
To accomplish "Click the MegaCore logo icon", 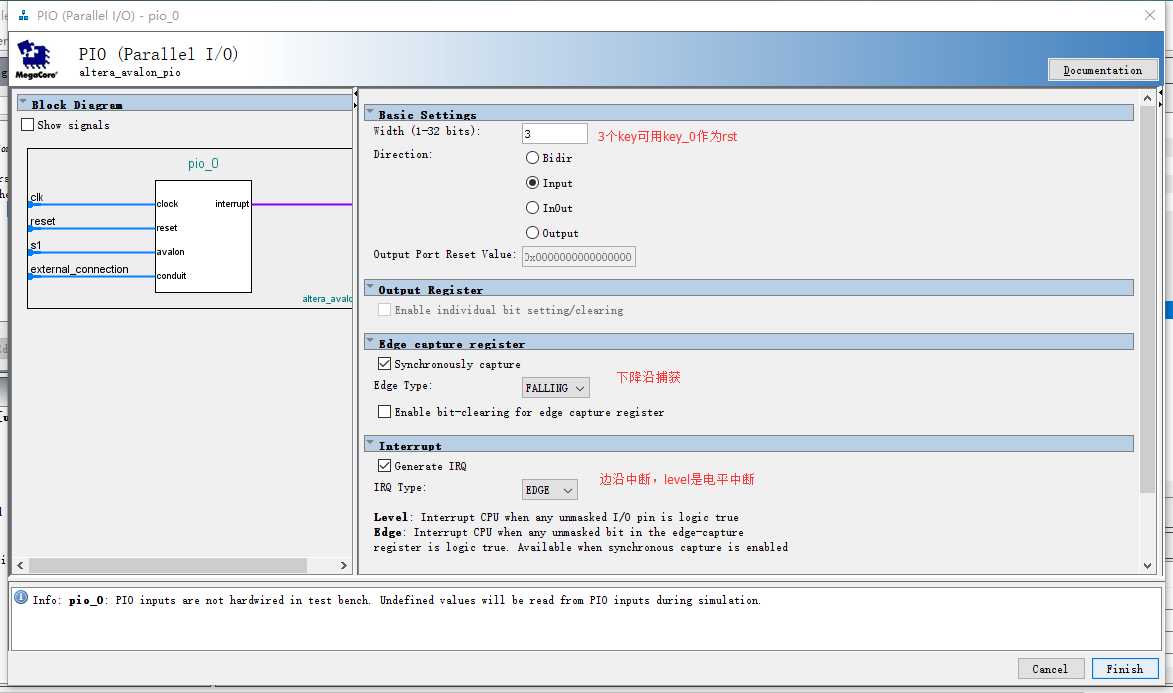I will pos(36,60).
